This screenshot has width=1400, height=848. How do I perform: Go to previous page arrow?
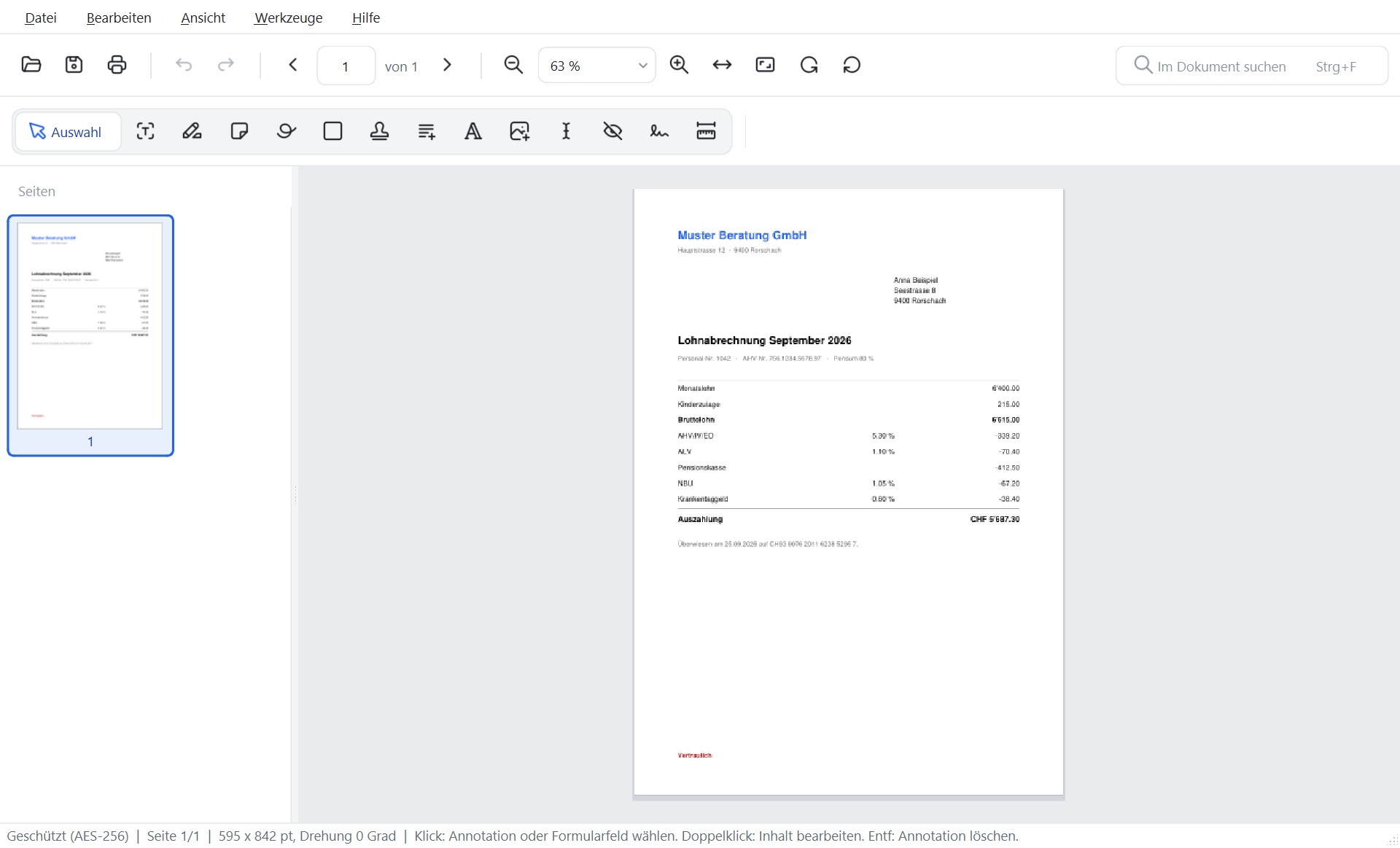(x=293, y=65)
